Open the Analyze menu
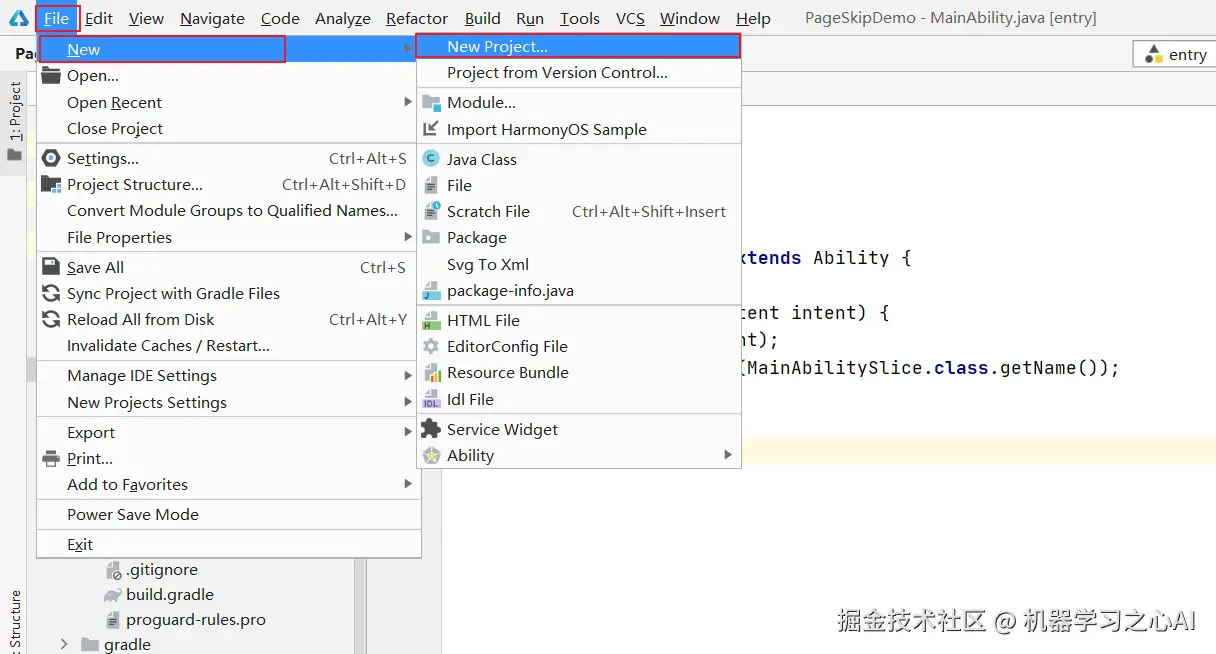 tap(343, 18)
